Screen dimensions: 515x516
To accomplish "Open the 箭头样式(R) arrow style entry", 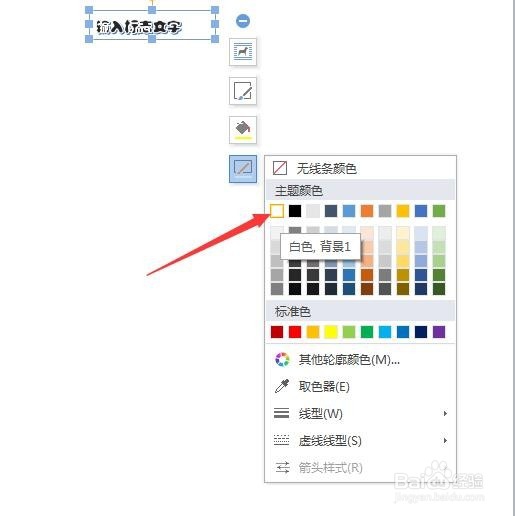I will (x=361, y=468).
